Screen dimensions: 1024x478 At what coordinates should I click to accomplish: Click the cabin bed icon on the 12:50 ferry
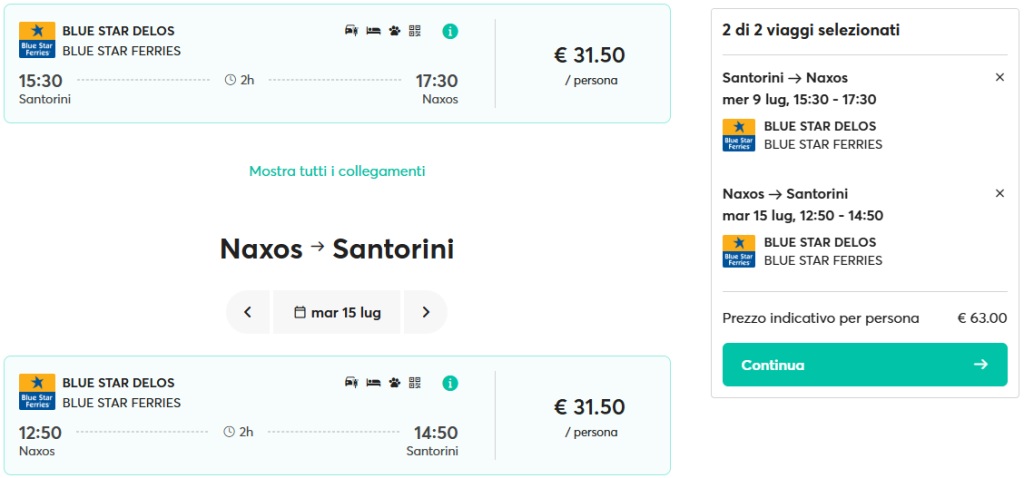pos(374,383)
